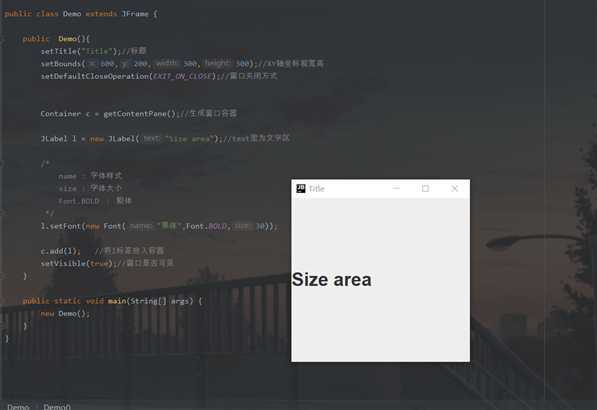This screenshot has width=597, height=410.
Task: Click Font.BOLD constant in setFont line
Action: tap(206, 226)
